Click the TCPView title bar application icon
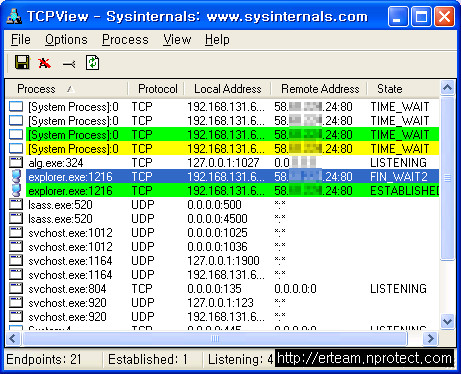461x374 pixels. click(x=14, y=16)
